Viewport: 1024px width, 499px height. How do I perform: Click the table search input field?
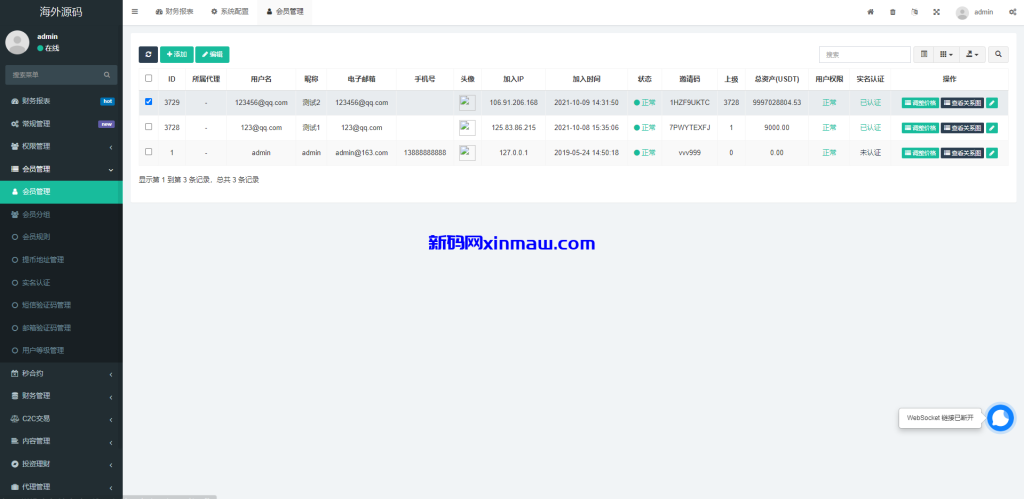(865, 55)
